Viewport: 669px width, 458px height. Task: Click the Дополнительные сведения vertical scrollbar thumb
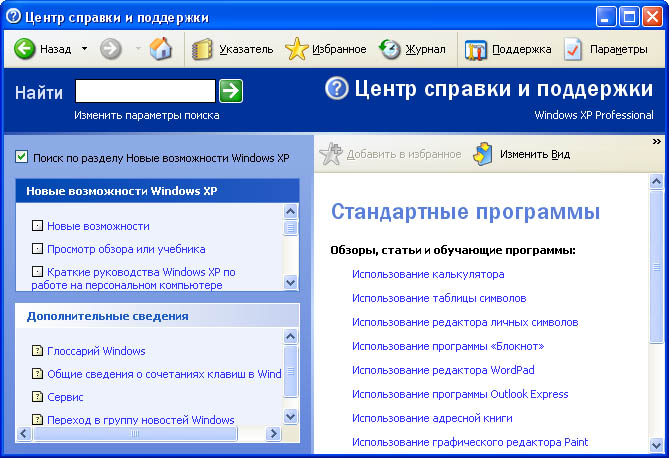[x=291, y=371]
